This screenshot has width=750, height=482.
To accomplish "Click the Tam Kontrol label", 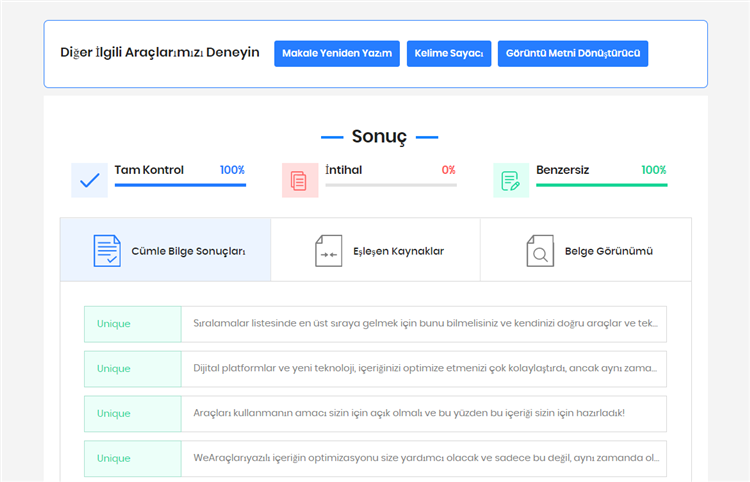I will 149,170.
